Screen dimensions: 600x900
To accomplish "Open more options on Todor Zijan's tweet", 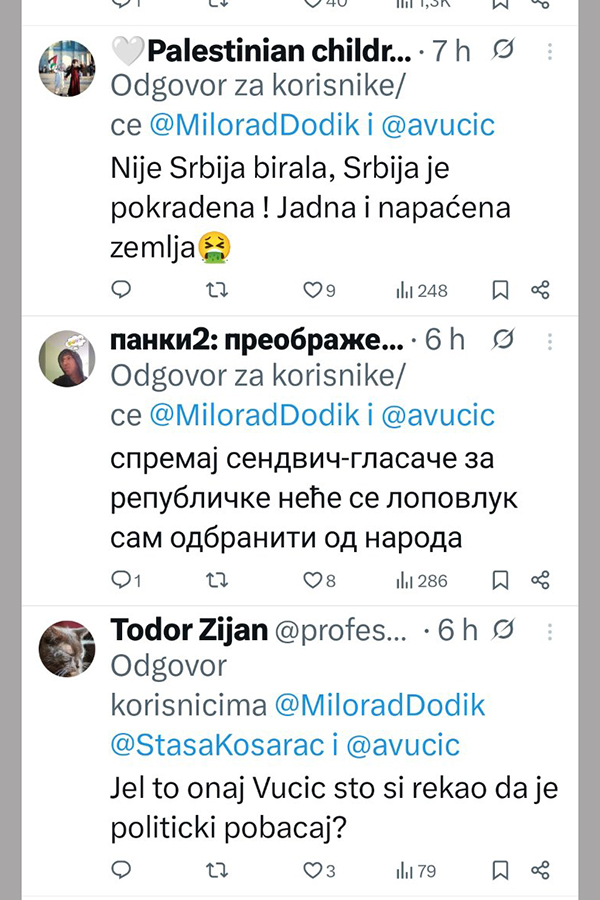I will [x=549, y=630].
